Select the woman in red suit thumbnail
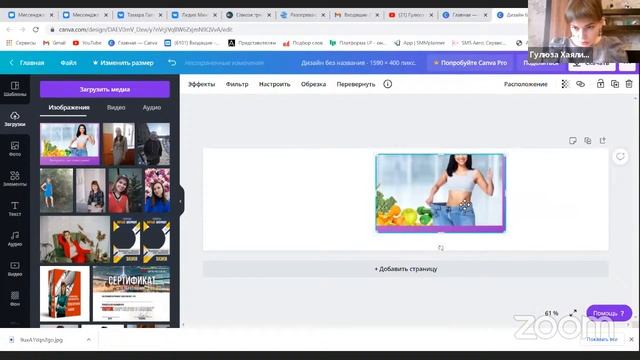This screenshot has width=640, height=360. [x=75, y=240]
